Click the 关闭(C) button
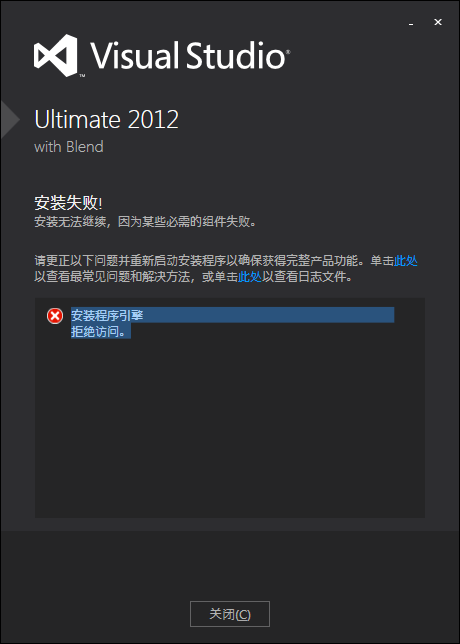Image resolution: width=460 pixels, height=644 pixels. [230, 614]
